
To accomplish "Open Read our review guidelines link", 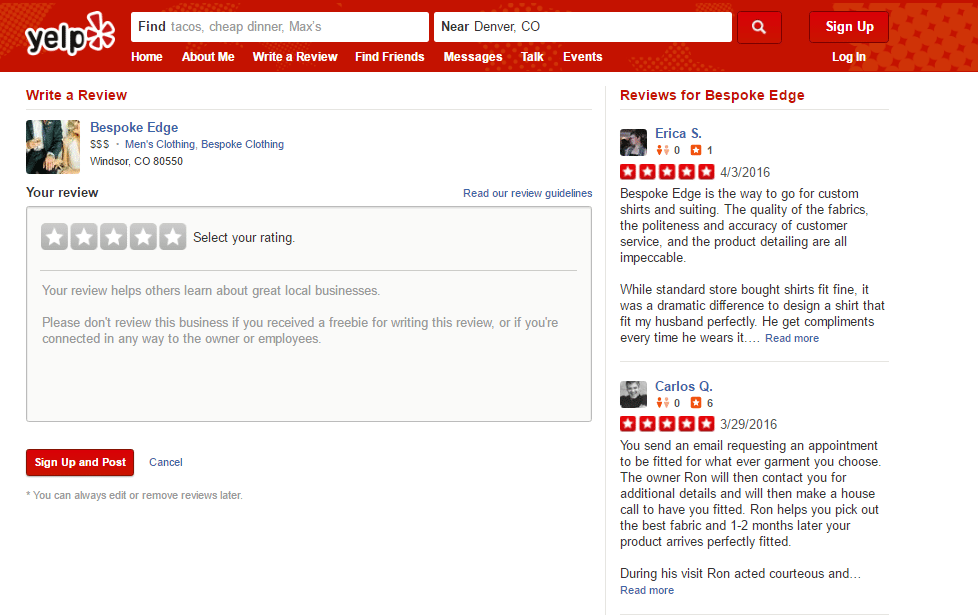I will (x=528, y=193).
